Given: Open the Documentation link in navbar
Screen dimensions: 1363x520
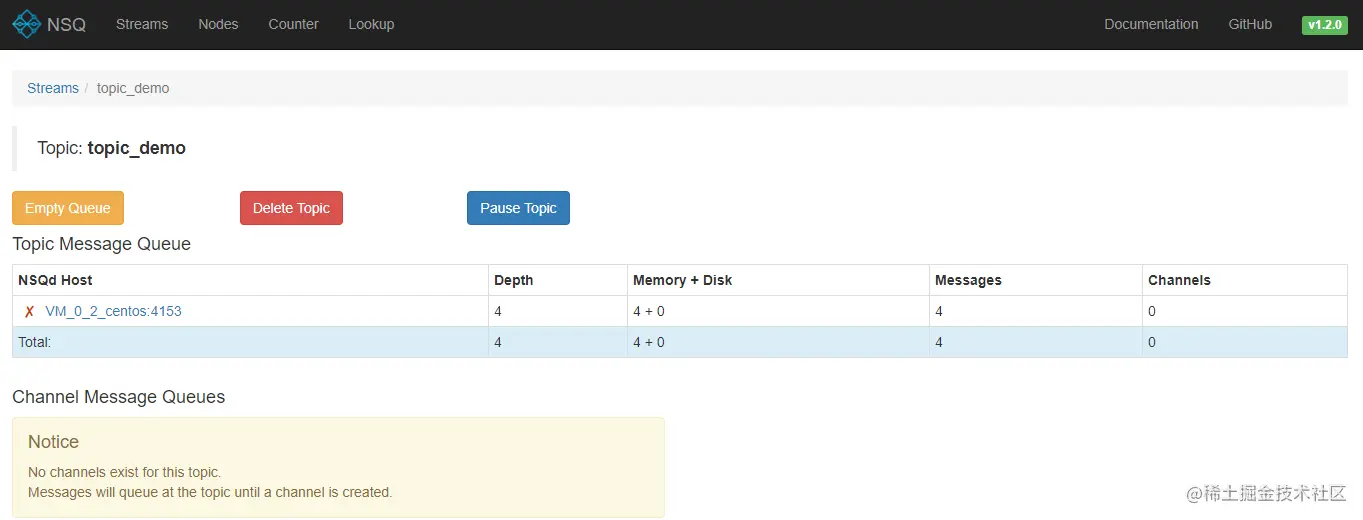Looking at the screenshot, I should click(x=1151, y=24).
